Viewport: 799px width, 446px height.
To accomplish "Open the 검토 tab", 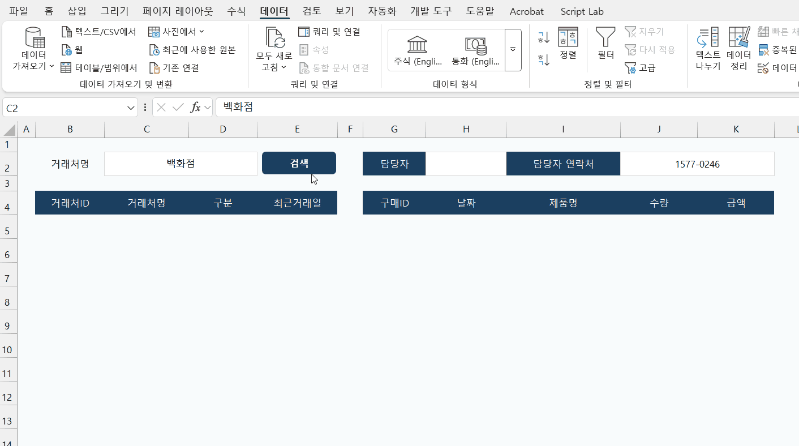I will [x=311, y=11].
